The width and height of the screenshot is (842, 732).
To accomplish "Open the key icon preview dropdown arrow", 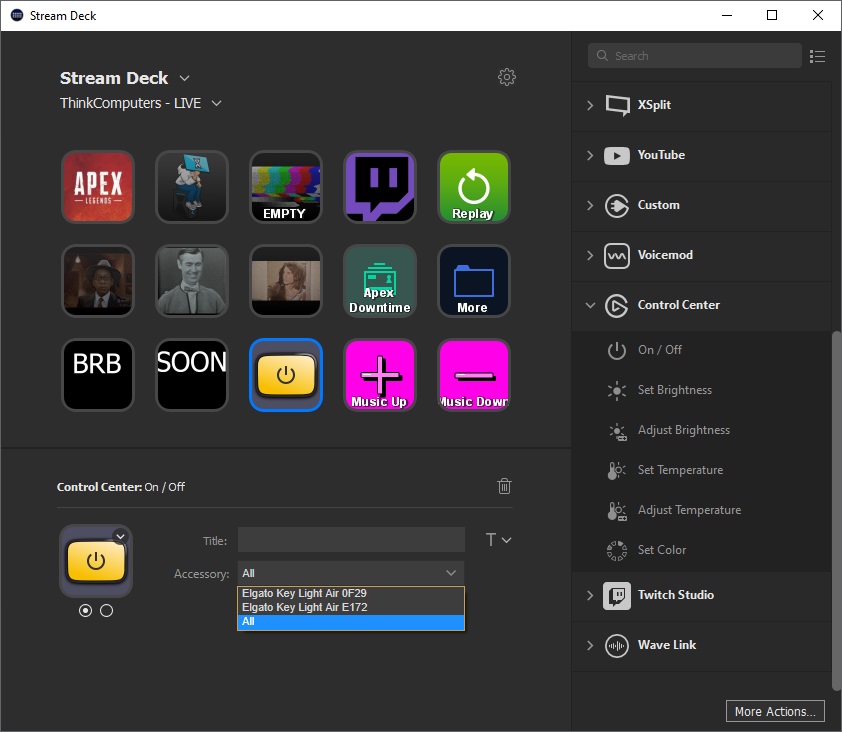I will [x=121, y=536].
